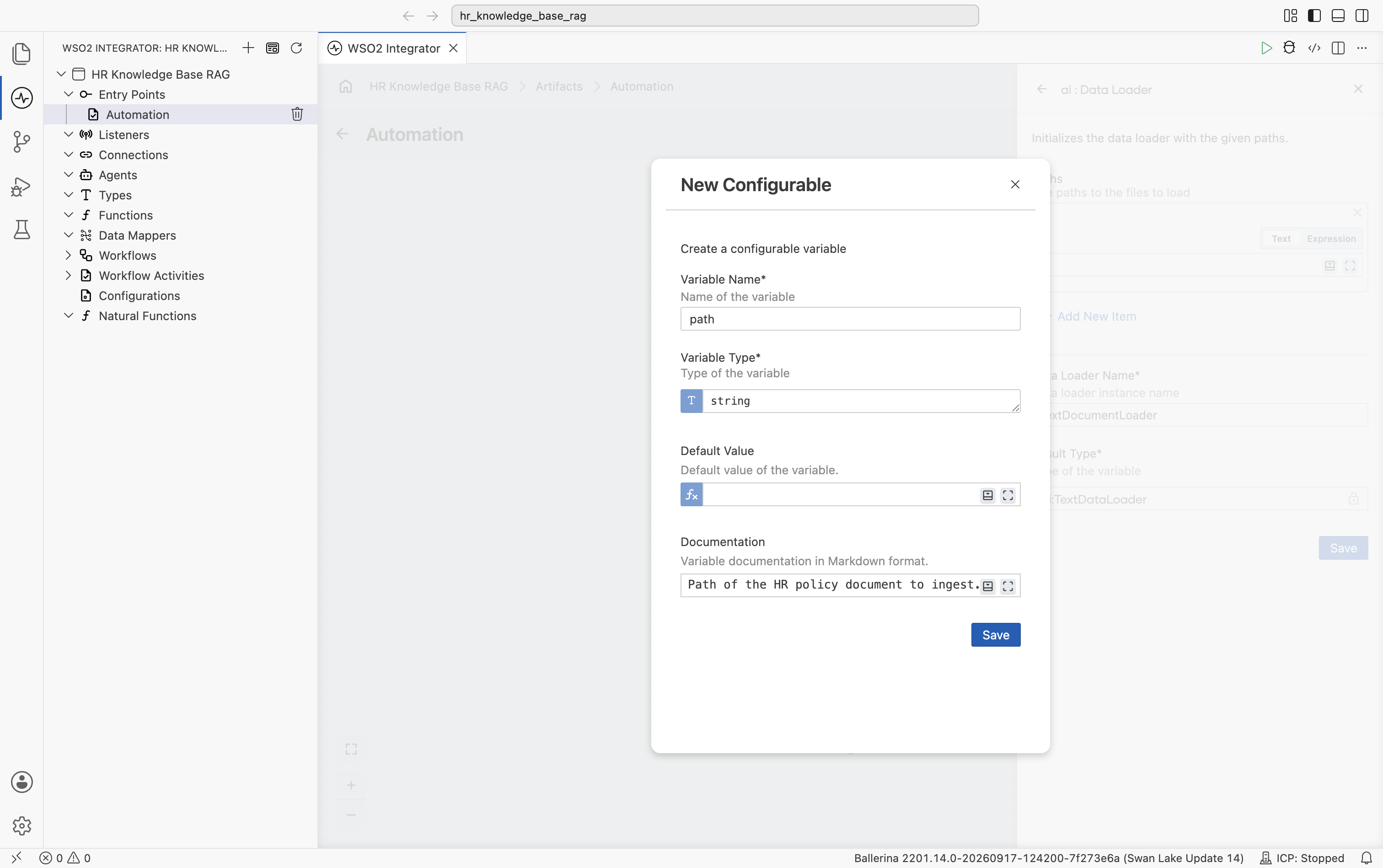Open helper pane icon in Documentation field
This screenshot has height=868, width=1383.
[987, 586]
